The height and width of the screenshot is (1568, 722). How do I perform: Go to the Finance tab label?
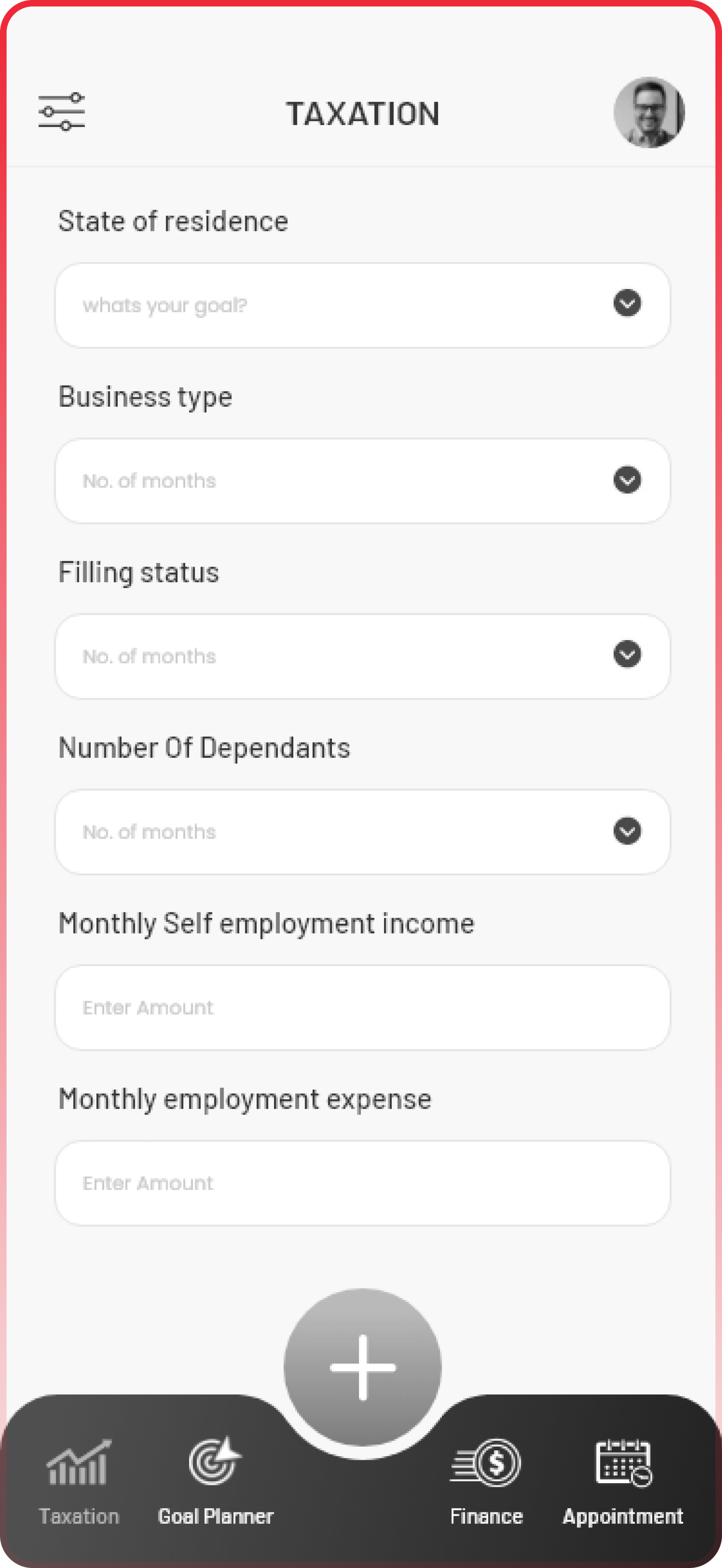pos(486,1516)
